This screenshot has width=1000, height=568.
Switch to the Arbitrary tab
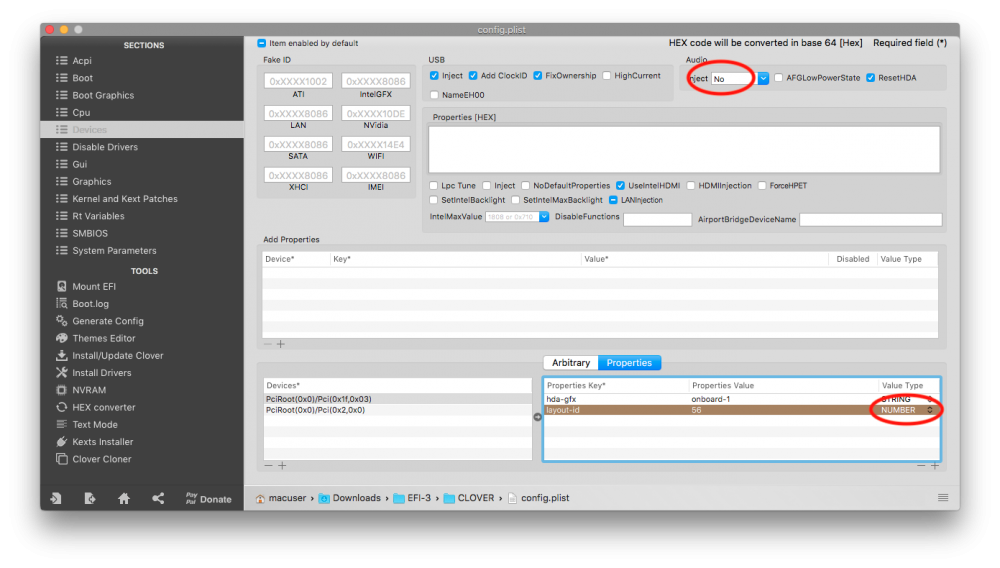tap(571, 363)
